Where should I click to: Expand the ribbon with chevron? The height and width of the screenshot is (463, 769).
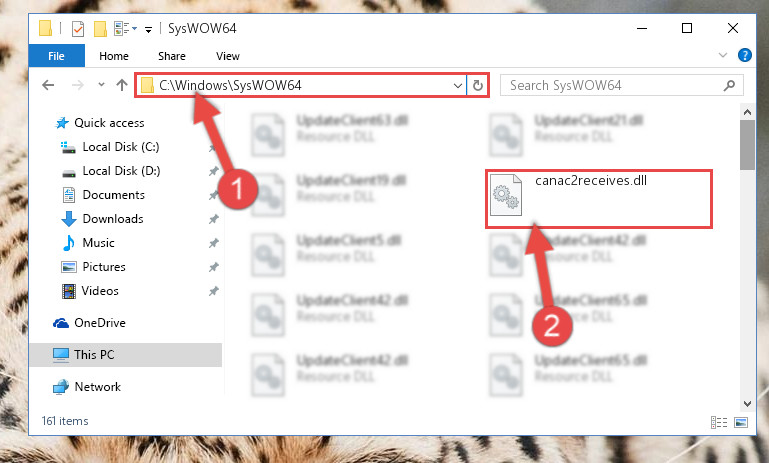click(x=722, y=55)
